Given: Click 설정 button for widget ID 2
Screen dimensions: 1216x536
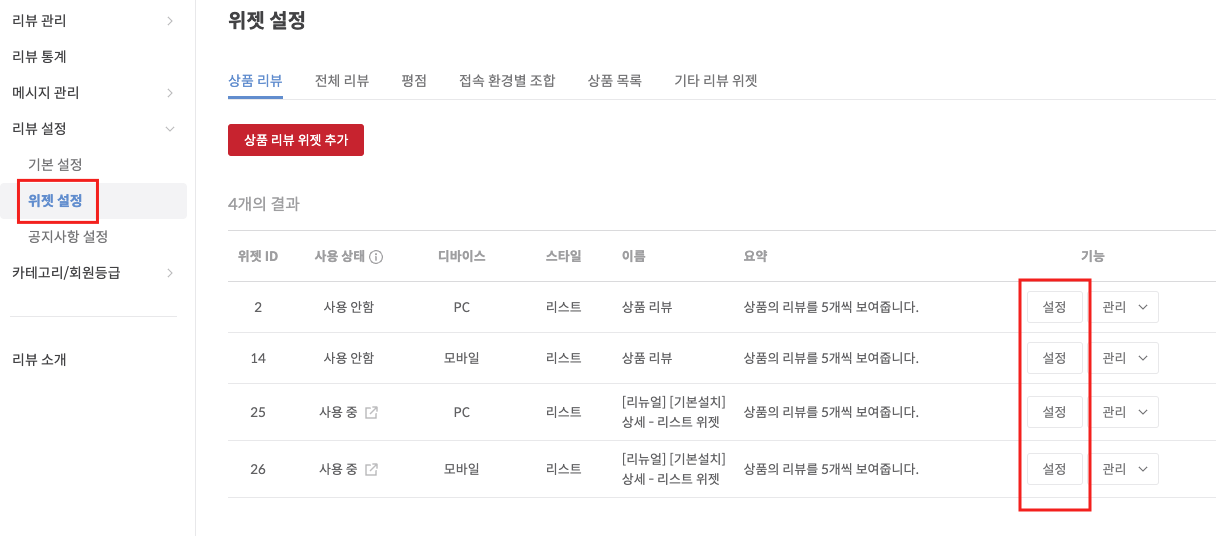Looking at the screenshot, I should click(1055, 307).
